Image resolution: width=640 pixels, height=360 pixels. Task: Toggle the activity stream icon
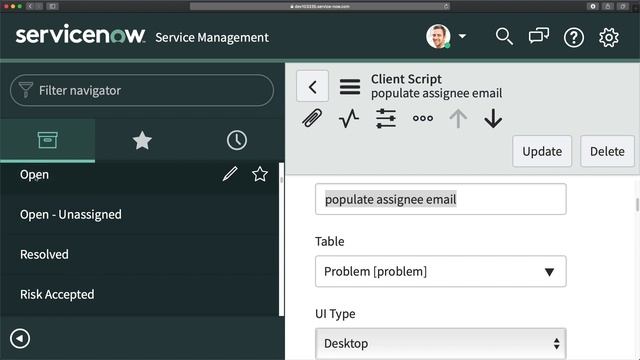tap(349, 118)
